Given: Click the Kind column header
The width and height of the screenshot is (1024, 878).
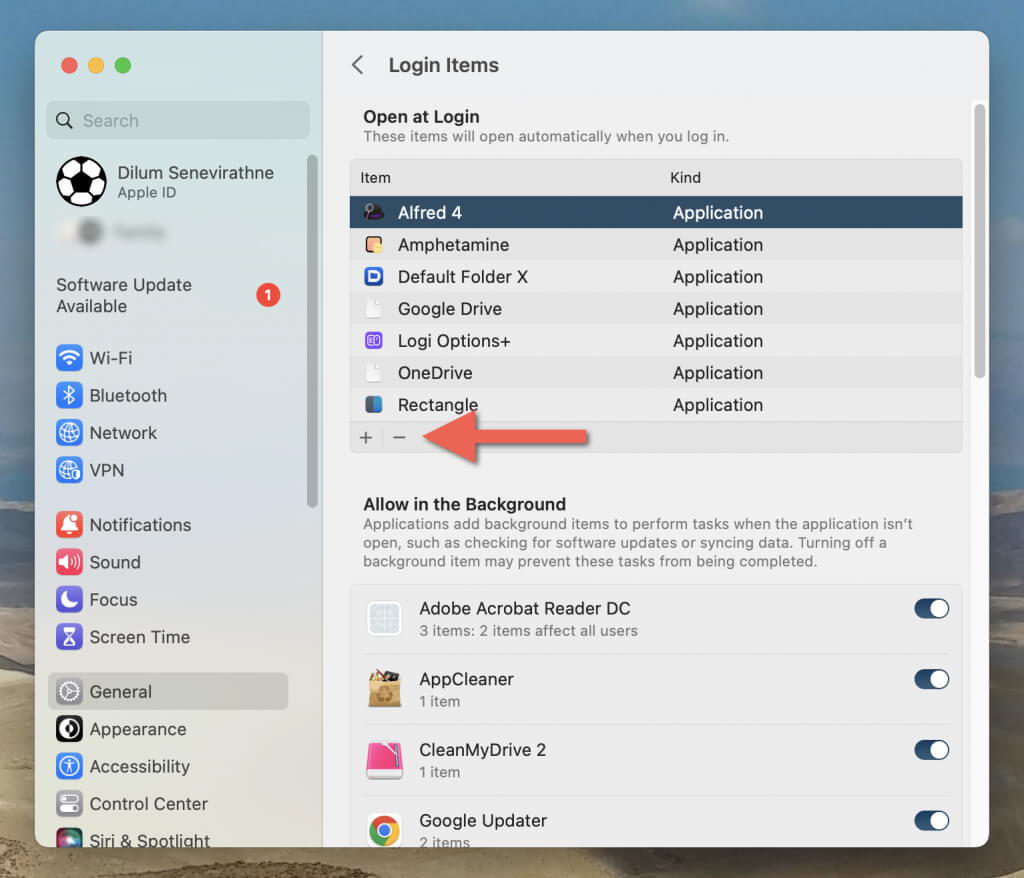Looking at the screenshot, I should point(685,177).
